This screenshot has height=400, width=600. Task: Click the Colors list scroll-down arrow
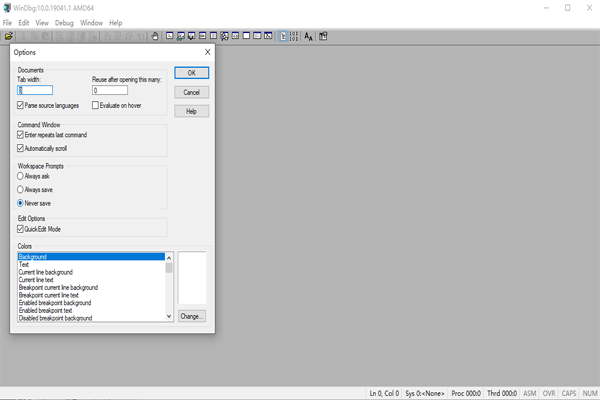pyautogui.click(x=169, y=316)
